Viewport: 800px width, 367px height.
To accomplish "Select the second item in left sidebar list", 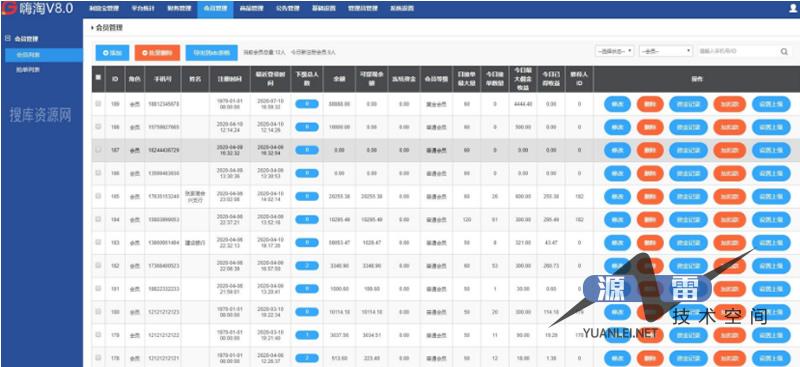I will (28, 69).
